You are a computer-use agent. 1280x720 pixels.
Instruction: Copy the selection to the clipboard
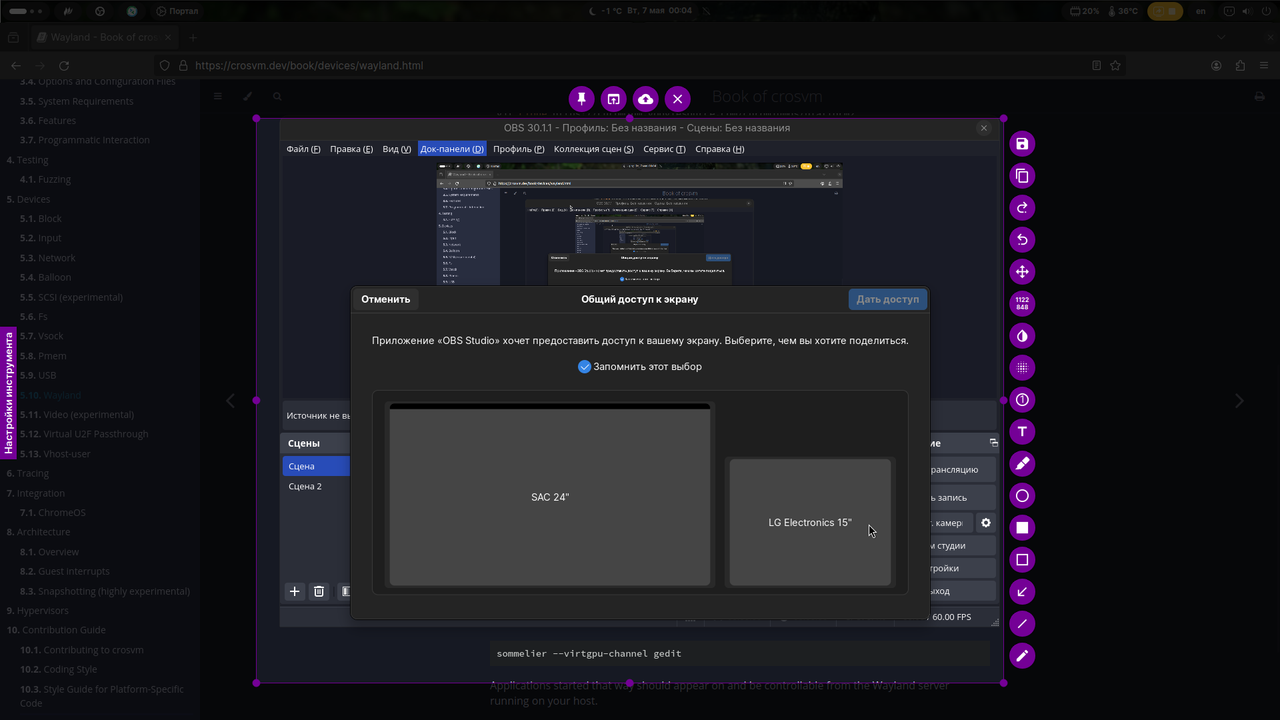pos(1022,176)
